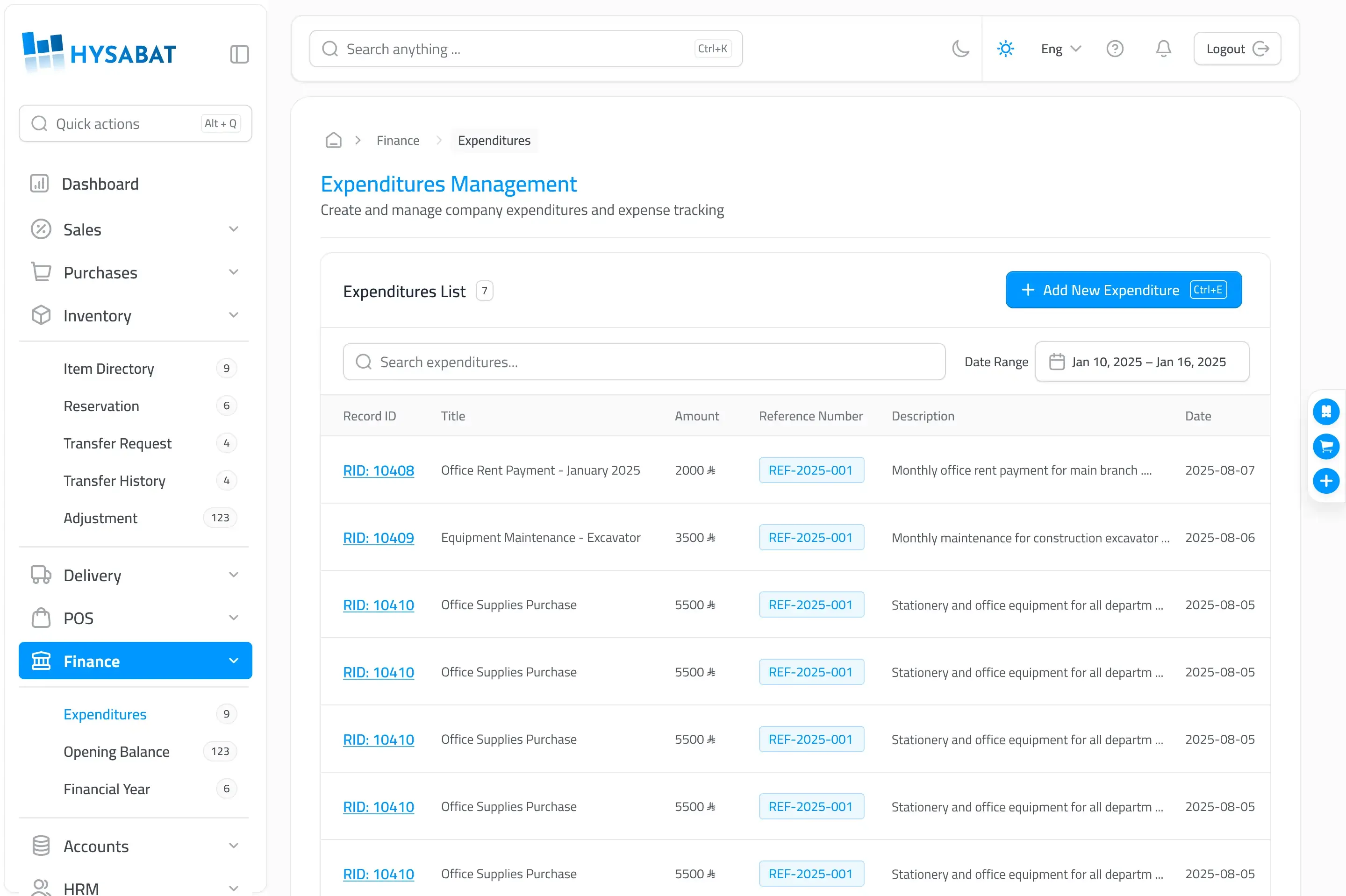
Task: Collapse the sidebar with the panel icon
Action: (239, 54)
